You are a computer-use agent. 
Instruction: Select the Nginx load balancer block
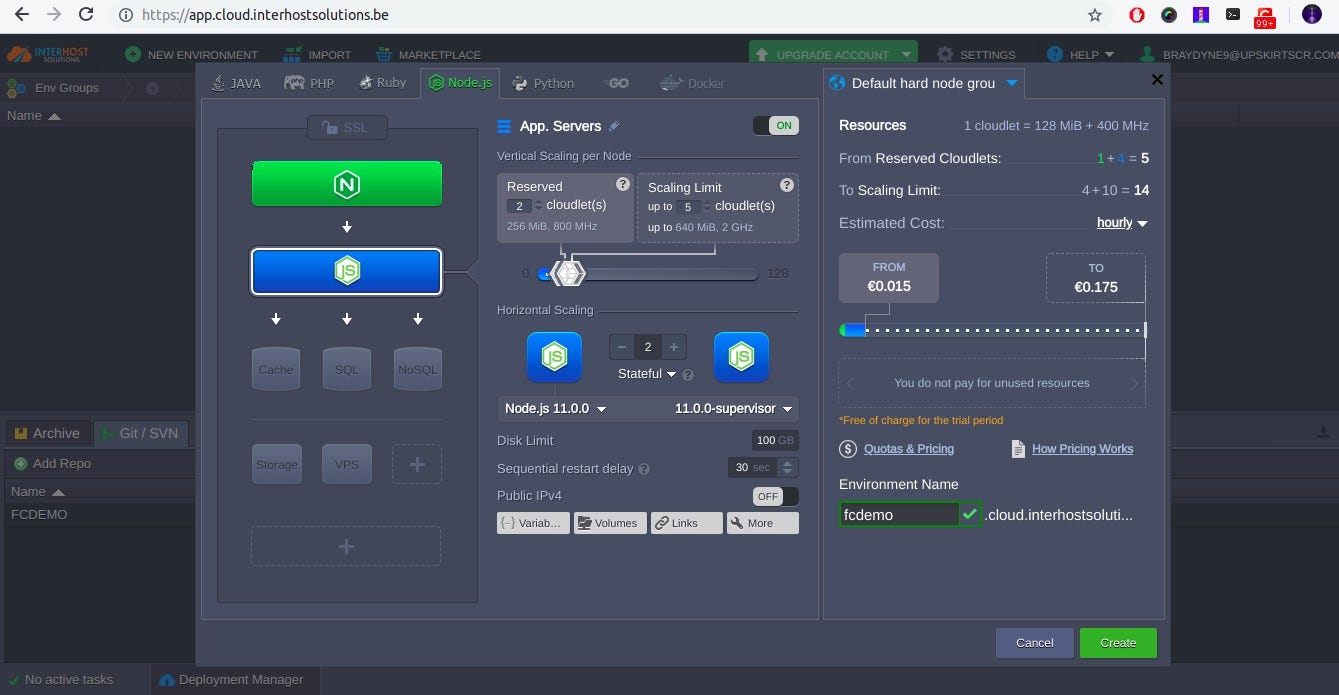[346, 184]
